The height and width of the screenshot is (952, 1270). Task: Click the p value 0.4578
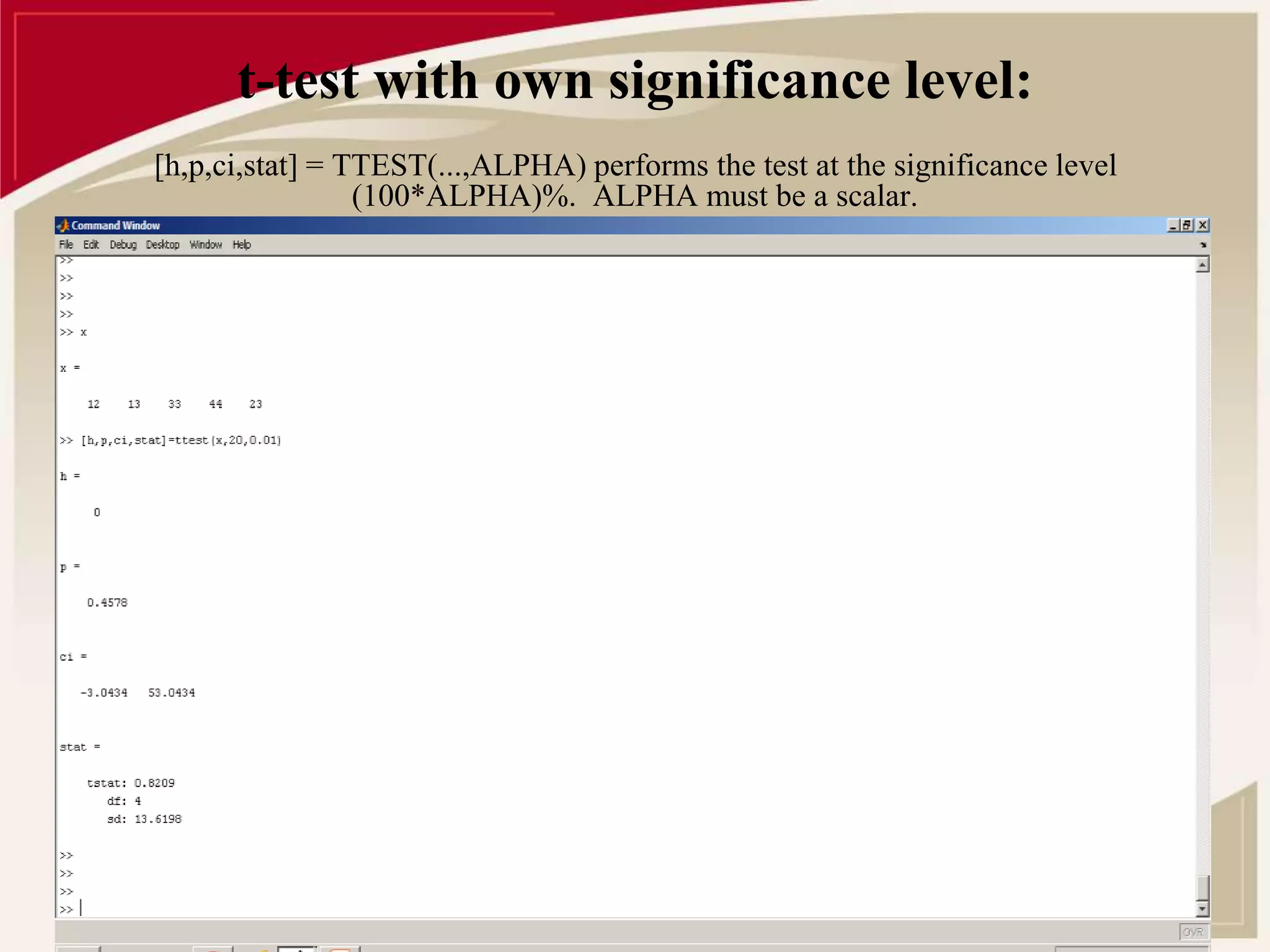107,603
